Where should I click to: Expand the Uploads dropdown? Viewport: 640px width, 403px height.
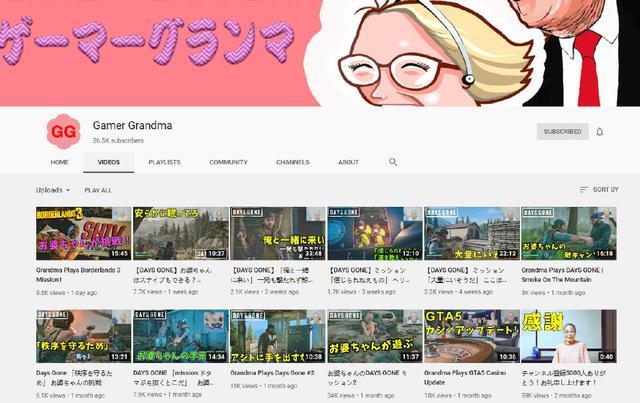click(53, 190)
